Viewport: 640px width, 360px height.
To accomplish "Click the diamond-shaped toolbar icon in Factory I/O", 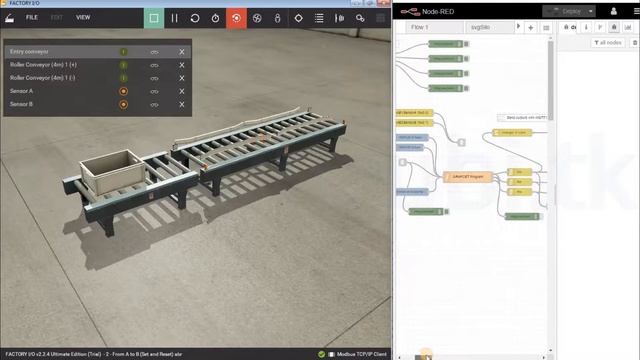I will point(298,18).
